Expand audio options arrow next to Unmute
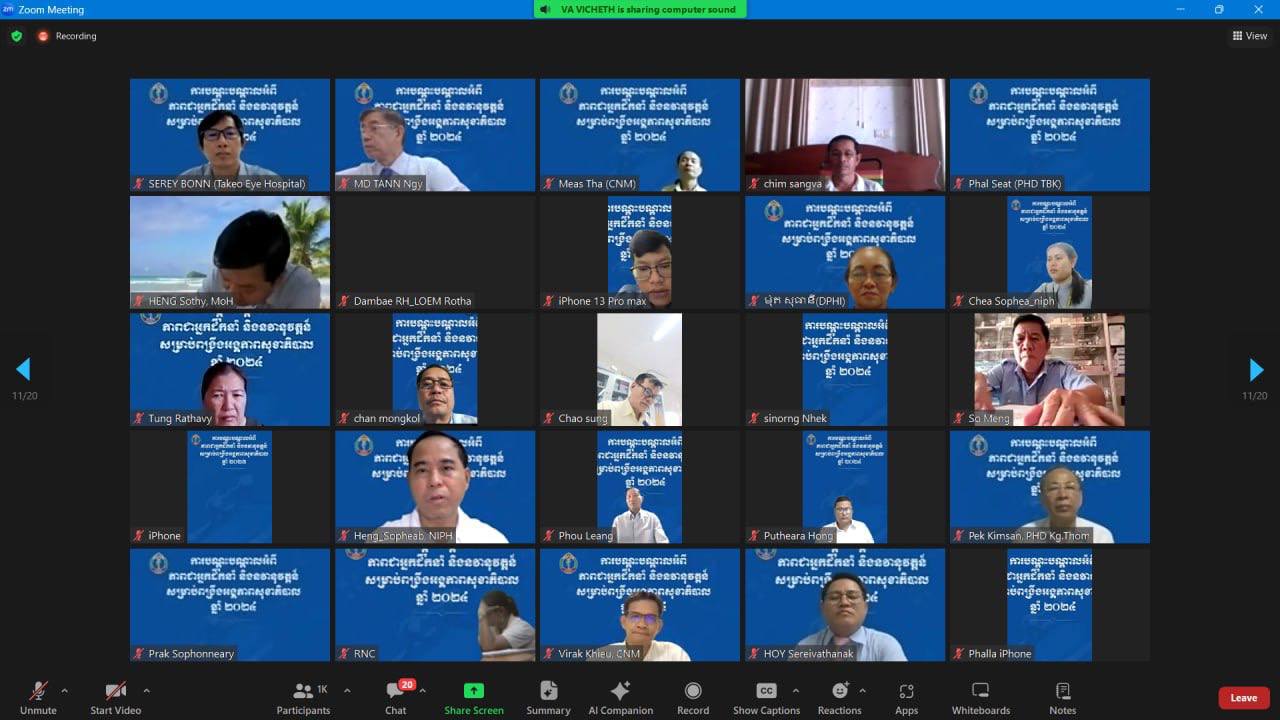The width and height of the screenshot is (1280, 720). point(65,690)
